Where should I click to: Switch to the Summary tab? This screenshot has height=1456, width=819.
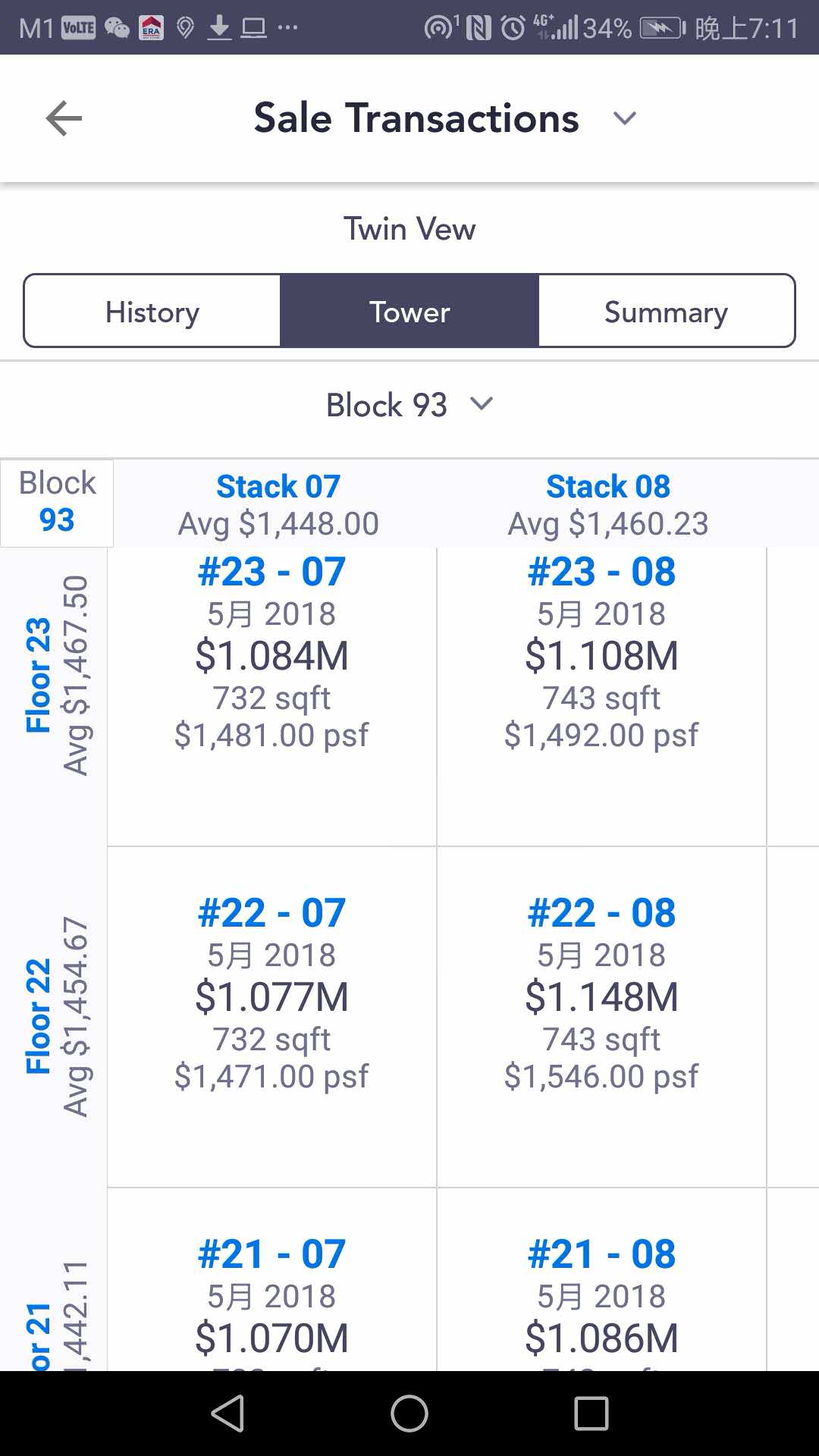point(666,312)
